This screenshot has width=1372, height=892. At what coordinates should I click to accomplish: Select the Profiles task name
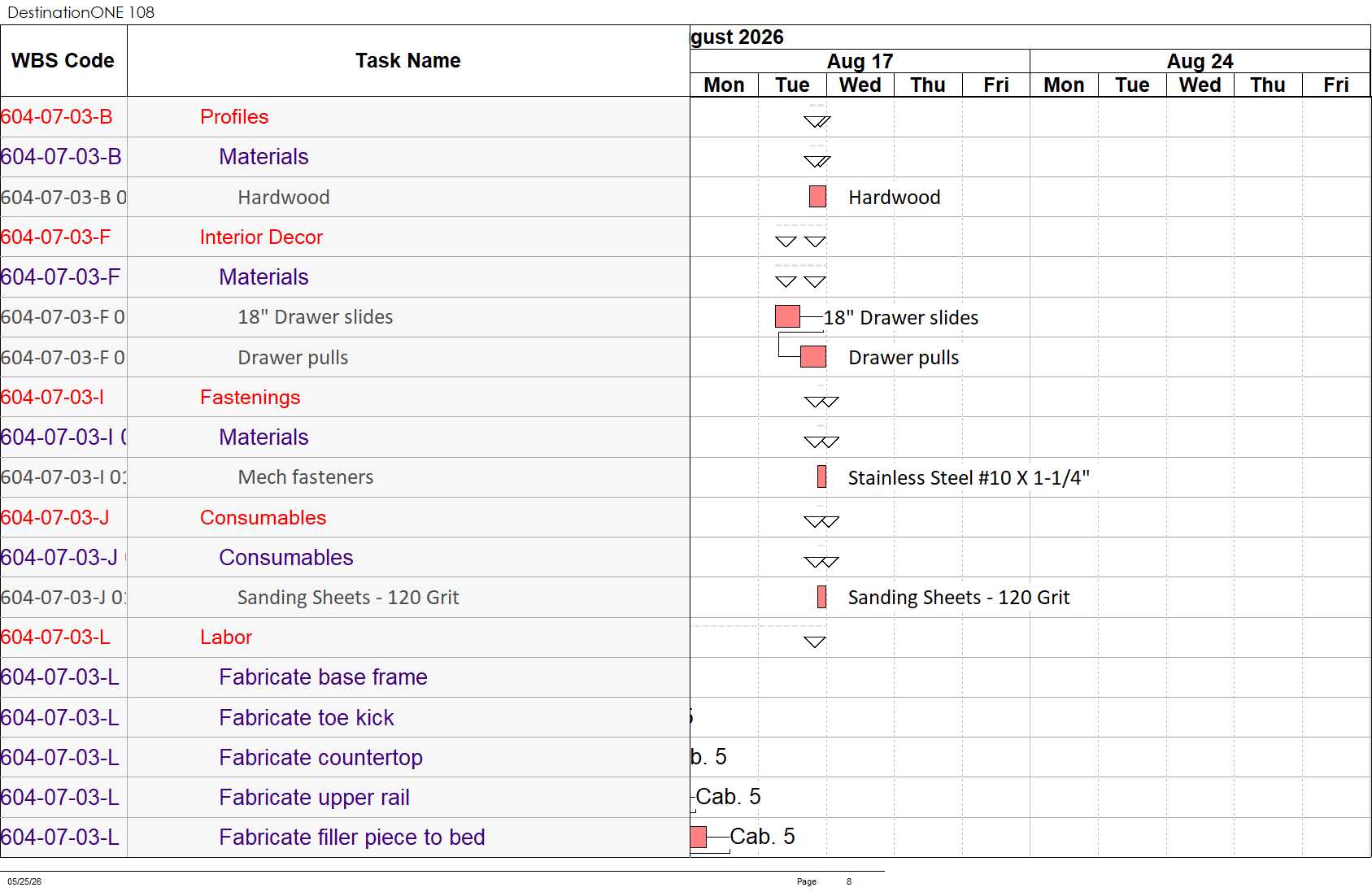click(234, 117)
